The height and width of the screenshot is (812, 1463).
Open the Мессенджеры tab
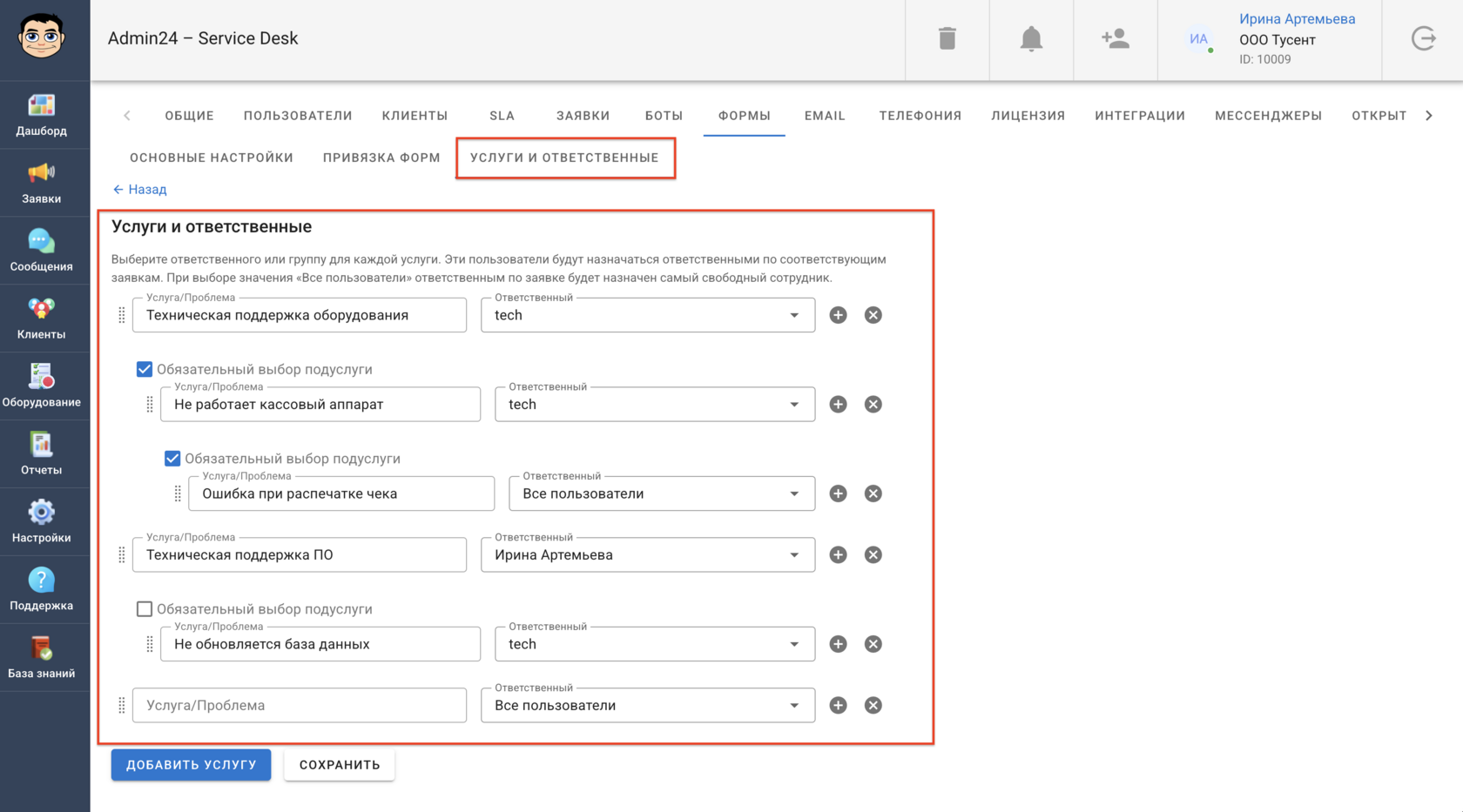pos(1268,116)
